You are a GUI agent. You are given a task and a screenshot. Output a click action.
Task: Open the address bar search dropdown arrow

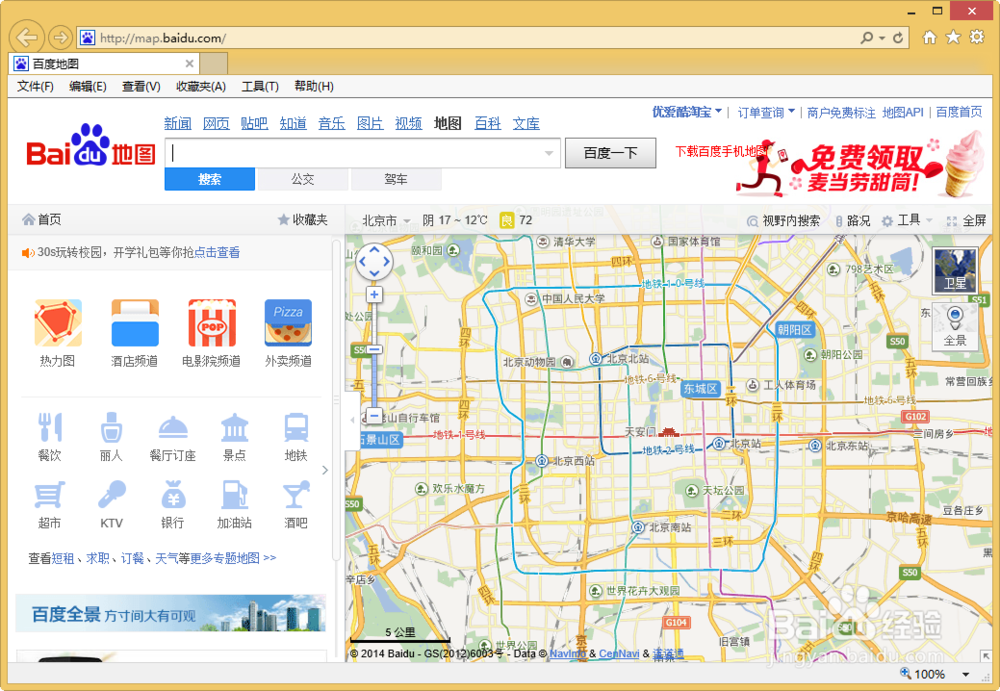882,38
